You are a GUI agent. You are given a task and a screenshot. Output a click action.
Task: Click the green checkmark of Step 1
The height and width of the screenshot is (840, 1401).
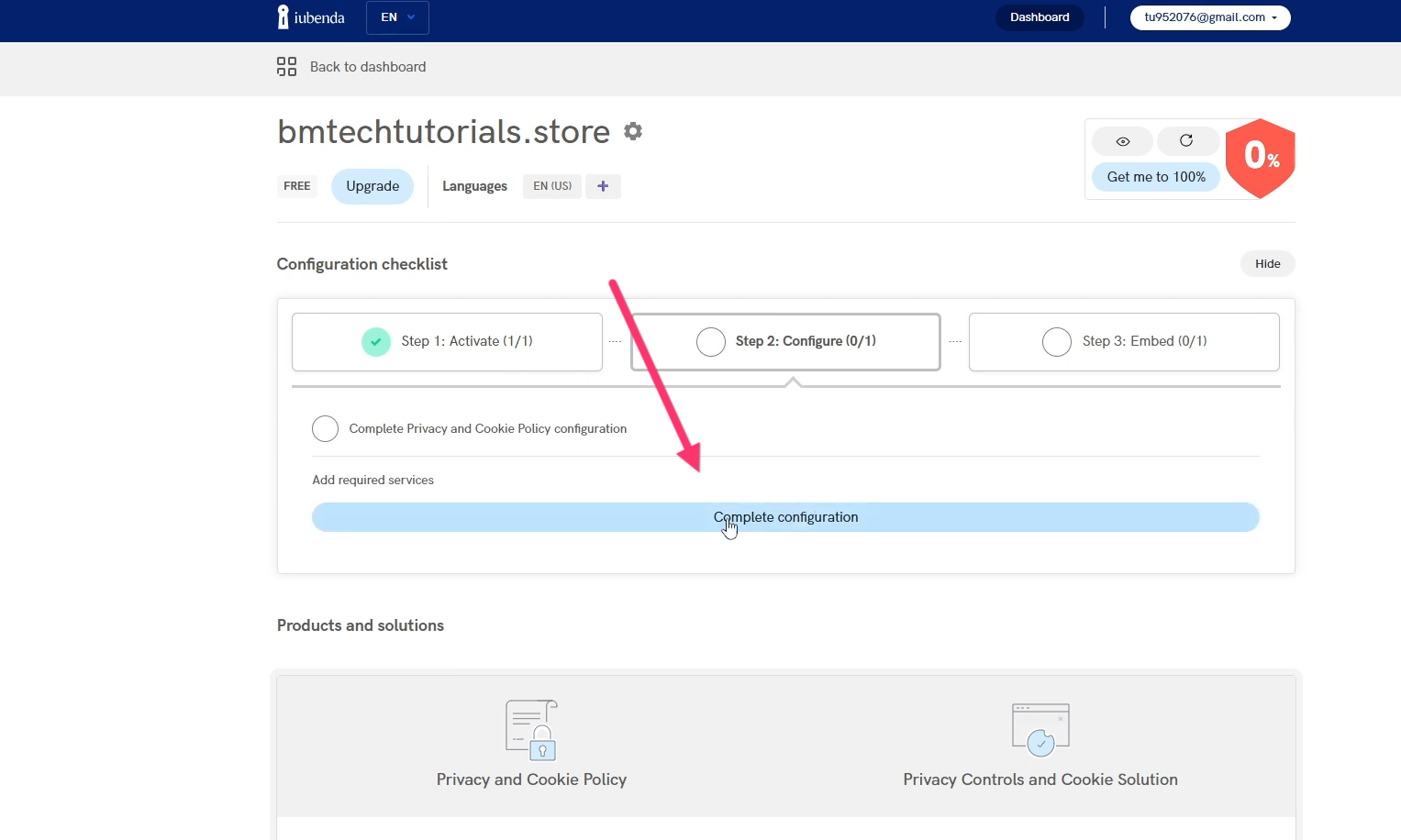pos(376,342)
